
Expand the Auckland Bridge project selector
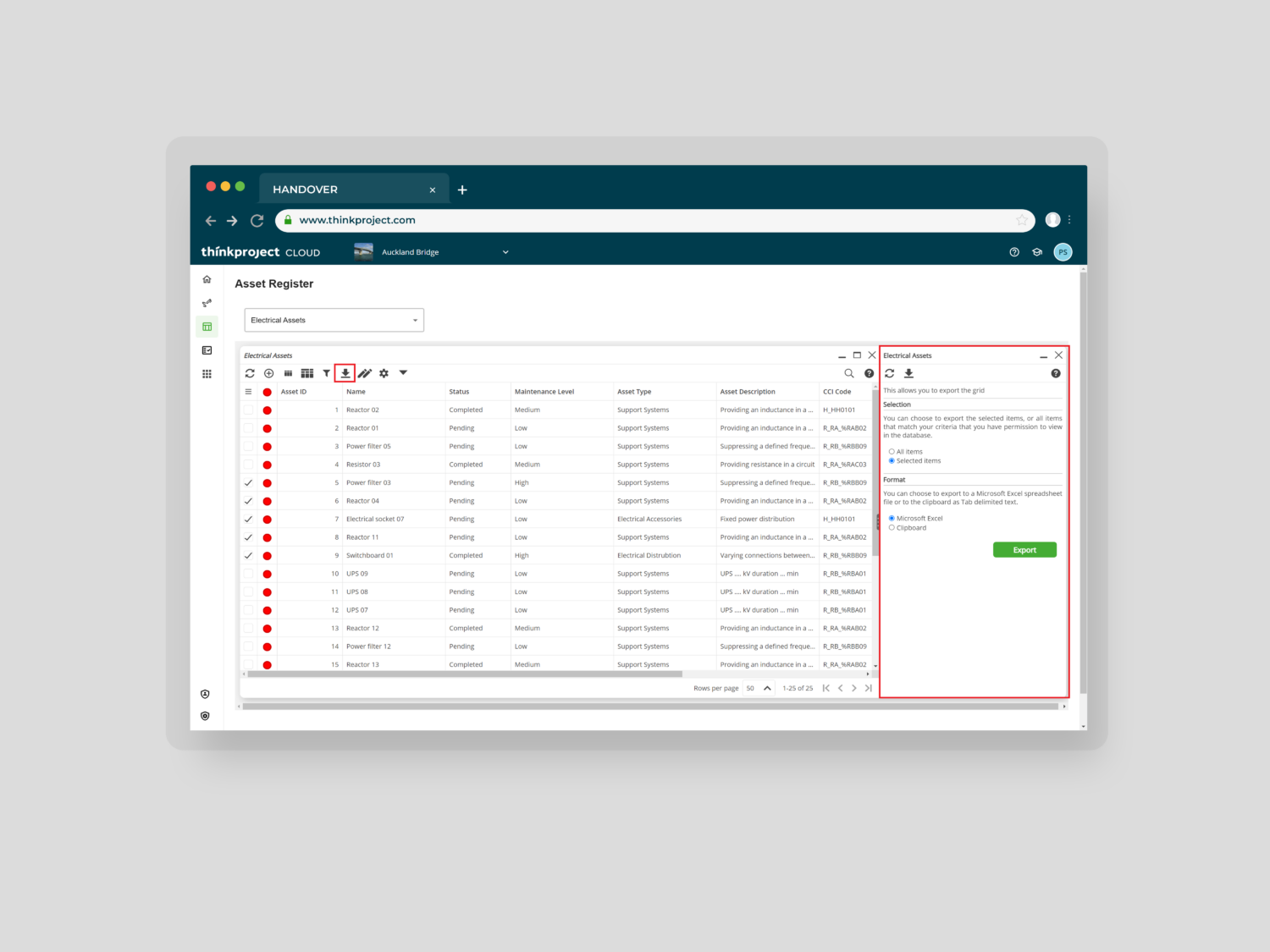tap(505, 252)
